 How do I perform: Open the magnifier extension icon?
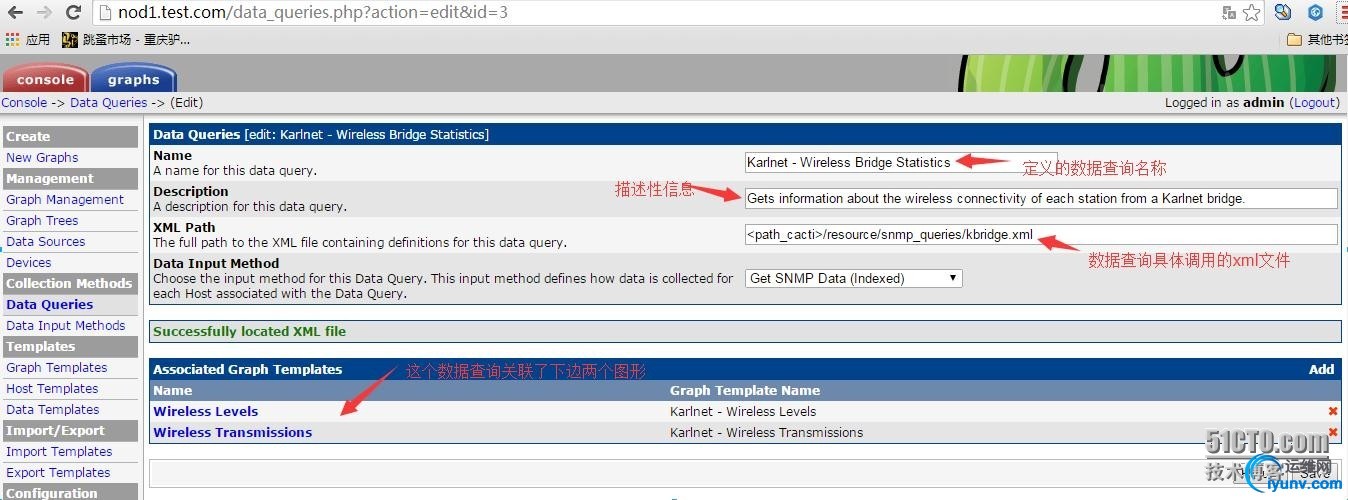(x=1283, y=13)
